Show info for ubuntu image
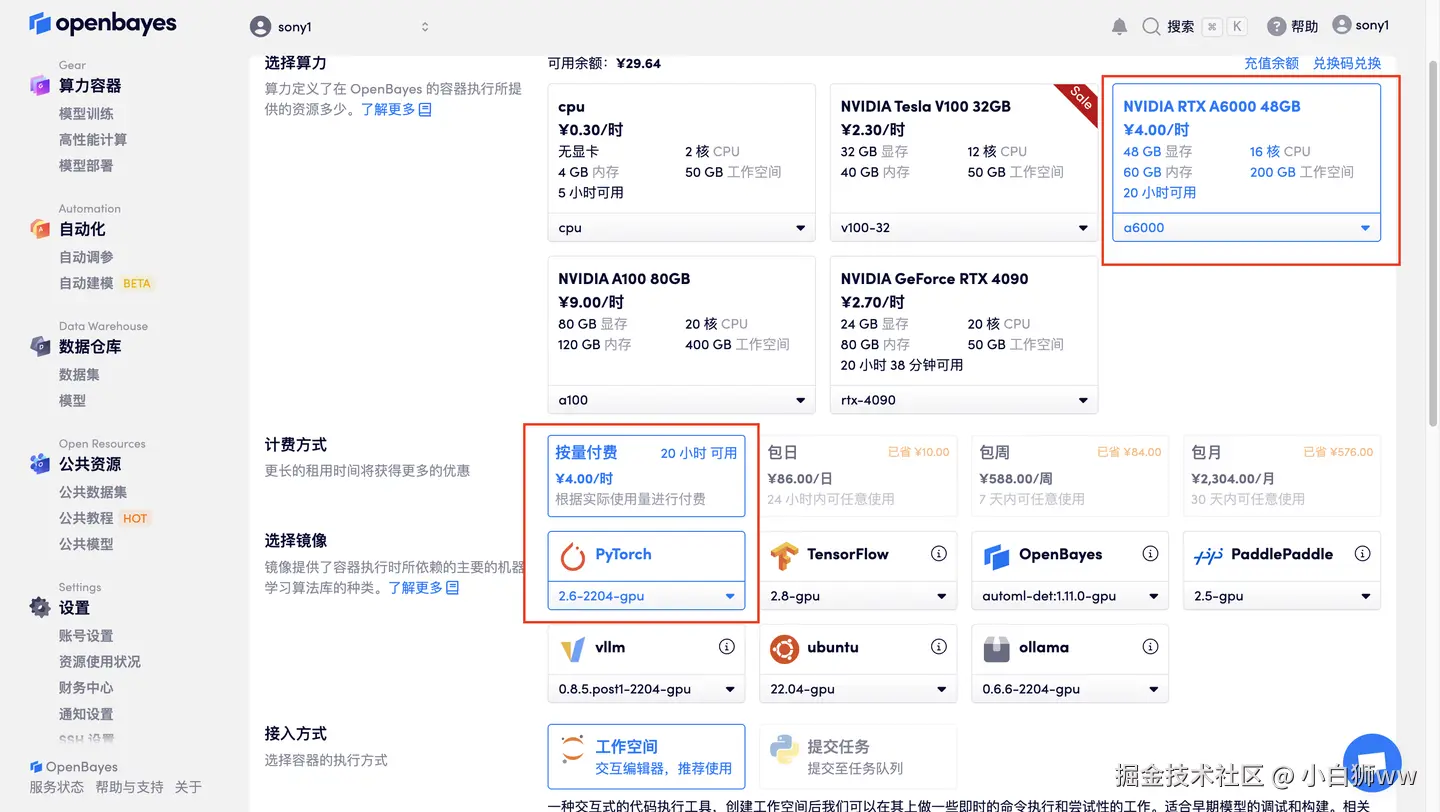This screenshot has height=812, width=1440. [938, 647]
